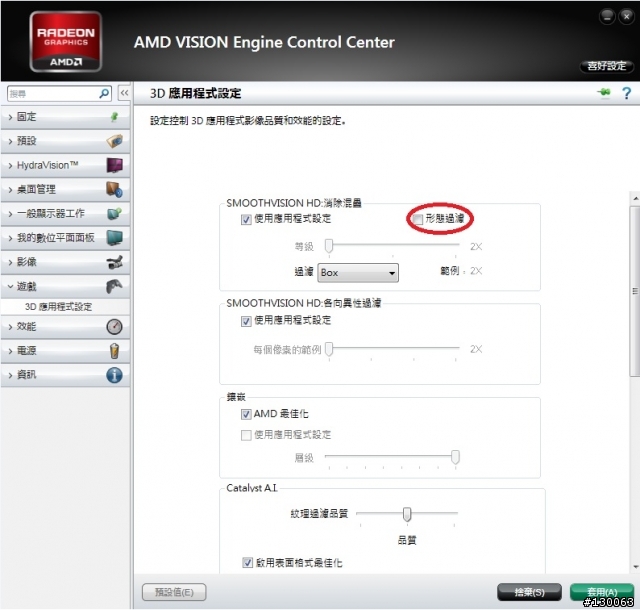Click the display tasks icon beside 一般顯示器工作

[x=114, y=214]
